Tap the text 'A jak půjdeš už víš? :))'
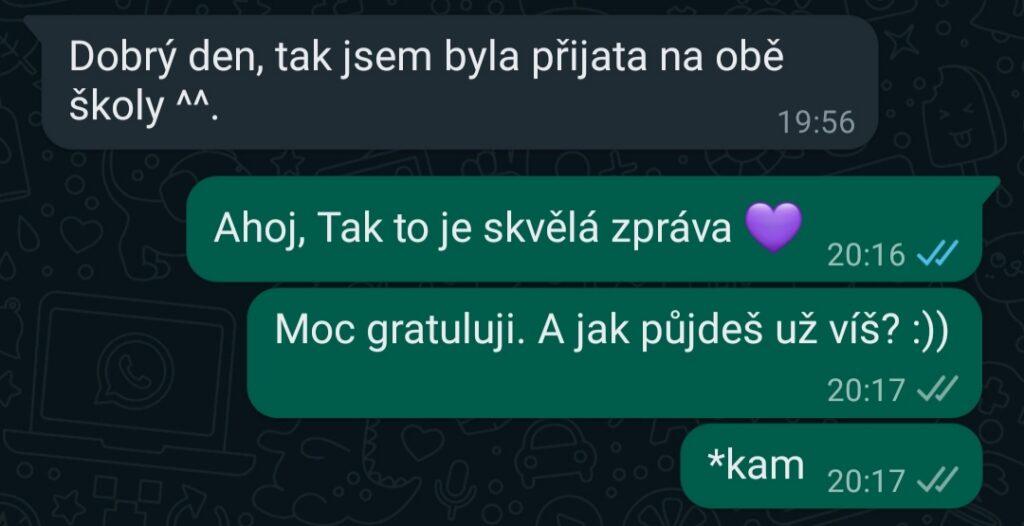Screen dimensions: 1024x526 [x=743, y=332]
